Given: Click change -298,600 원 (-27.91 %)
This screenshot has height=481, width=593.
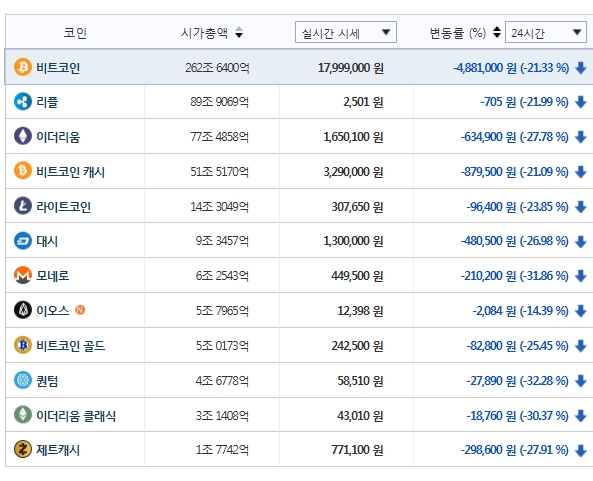Looking at the screenshot, I should (x=515, y=450).
